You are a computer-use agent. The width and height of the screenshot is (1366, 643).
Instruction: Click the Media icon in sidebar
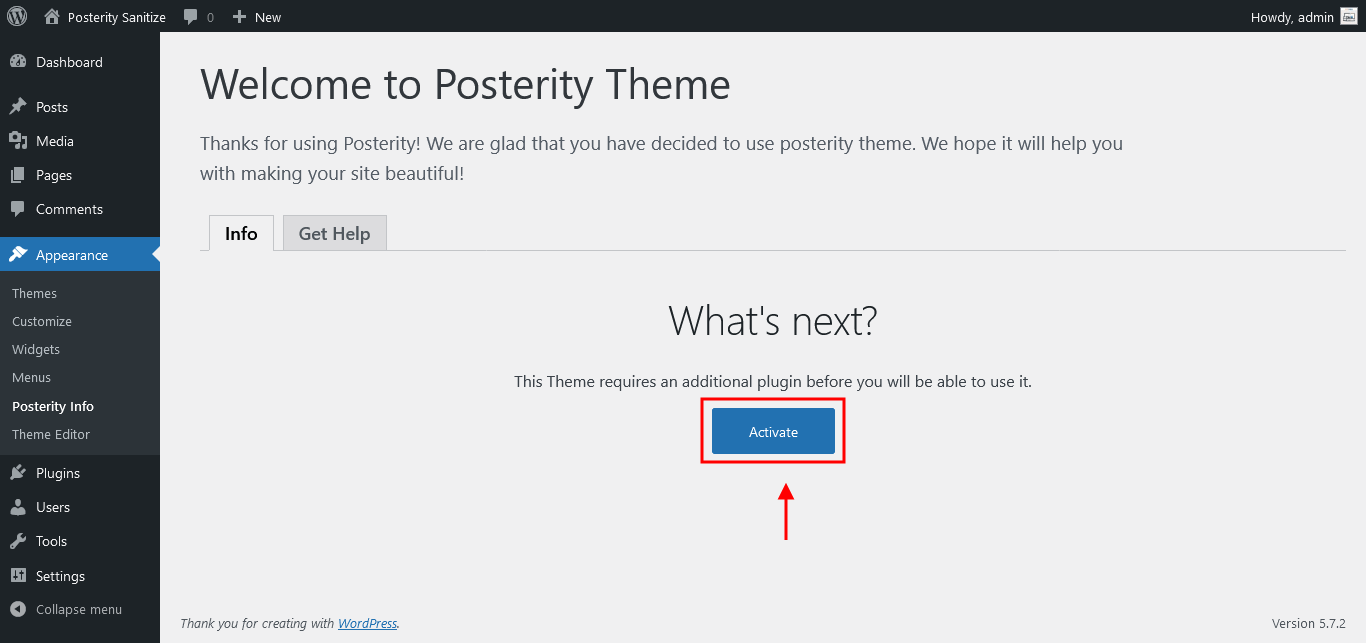click(x=18, y=141)
